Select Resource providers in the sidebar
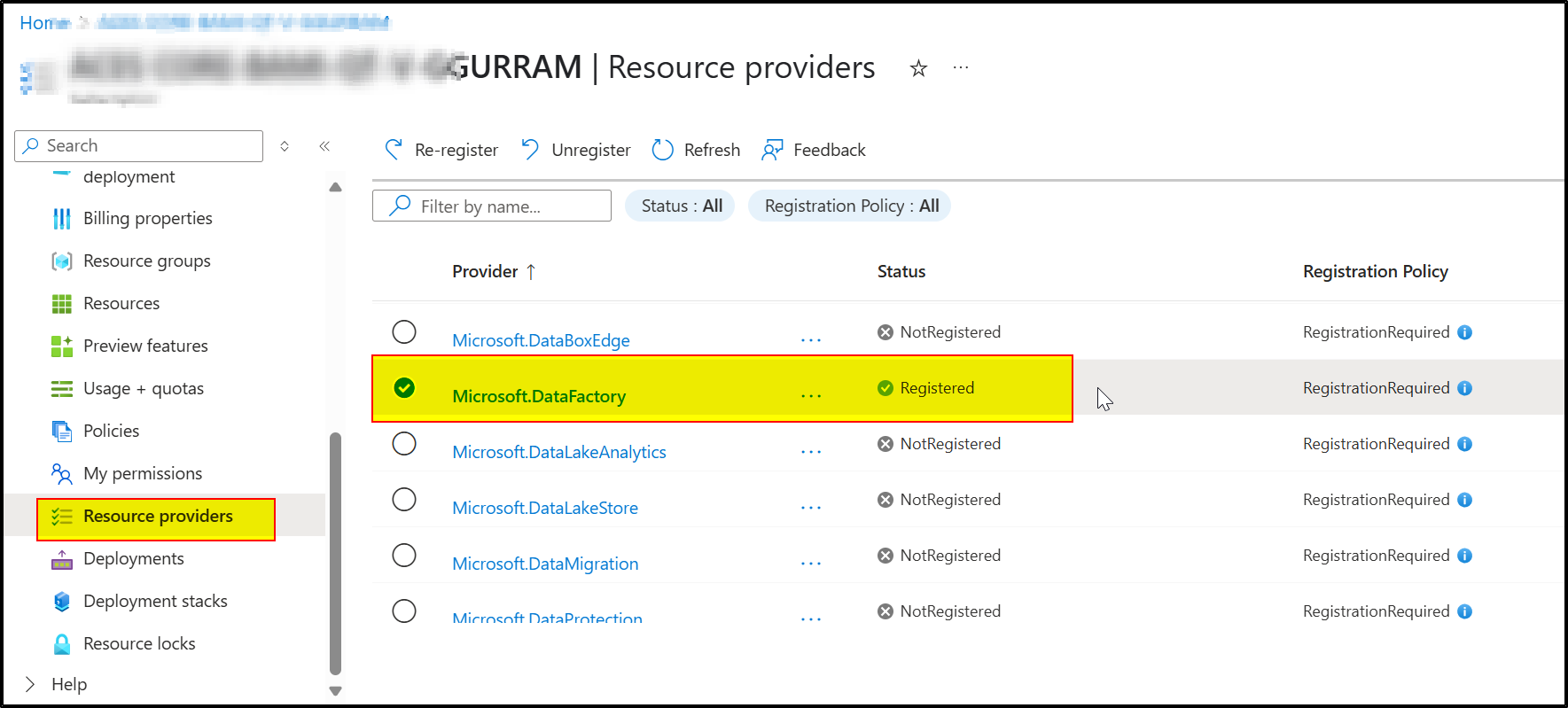 click(x=156, y=518)
